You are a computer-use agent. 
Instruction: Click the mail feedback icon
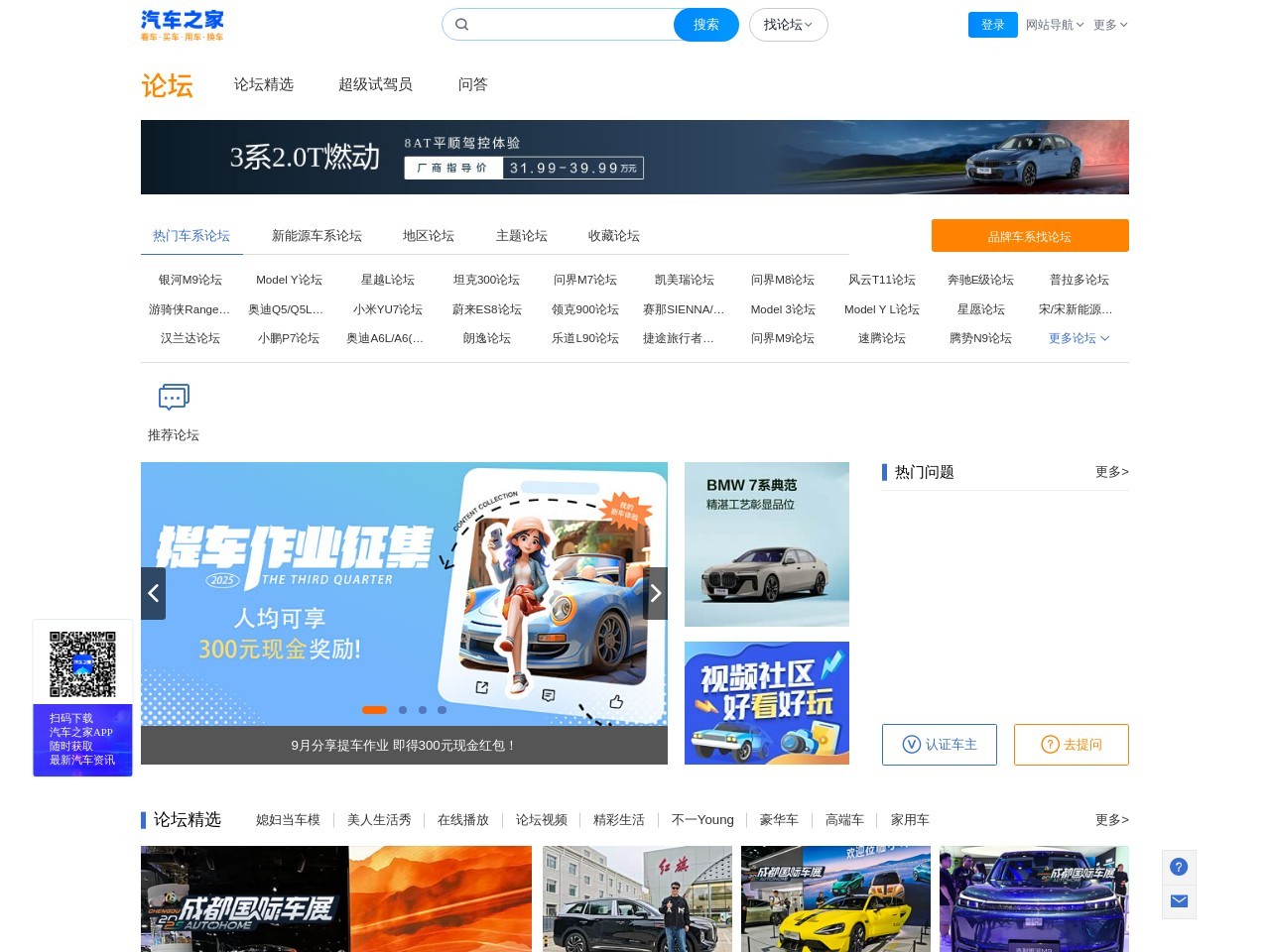click(1179, 900)
